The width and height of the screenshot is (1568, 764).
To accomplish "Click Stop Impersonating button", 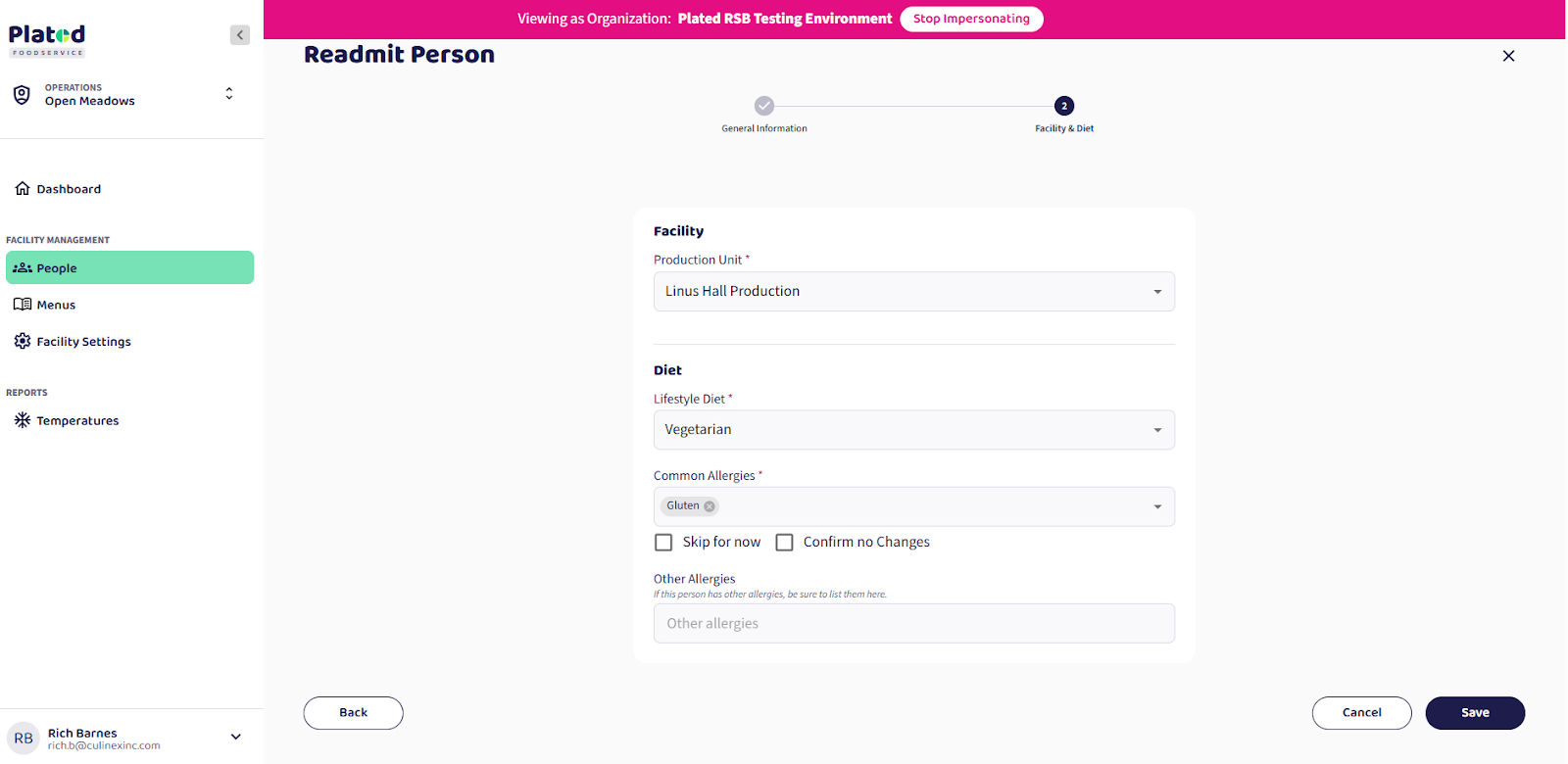I will pos(970,19).
